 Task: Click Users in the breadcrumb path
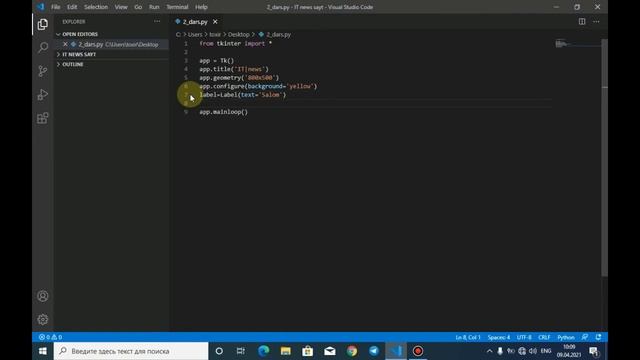point(195,35)
